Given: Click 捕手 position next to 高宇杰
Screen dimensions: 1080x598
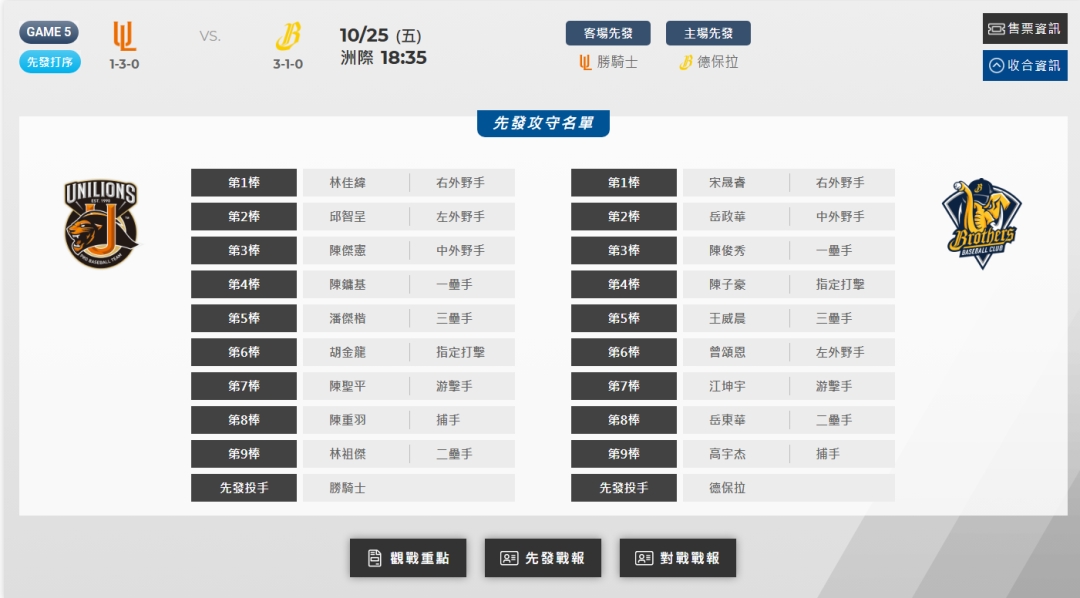Looking at the screenshot, I should click(x=828, y=454).
